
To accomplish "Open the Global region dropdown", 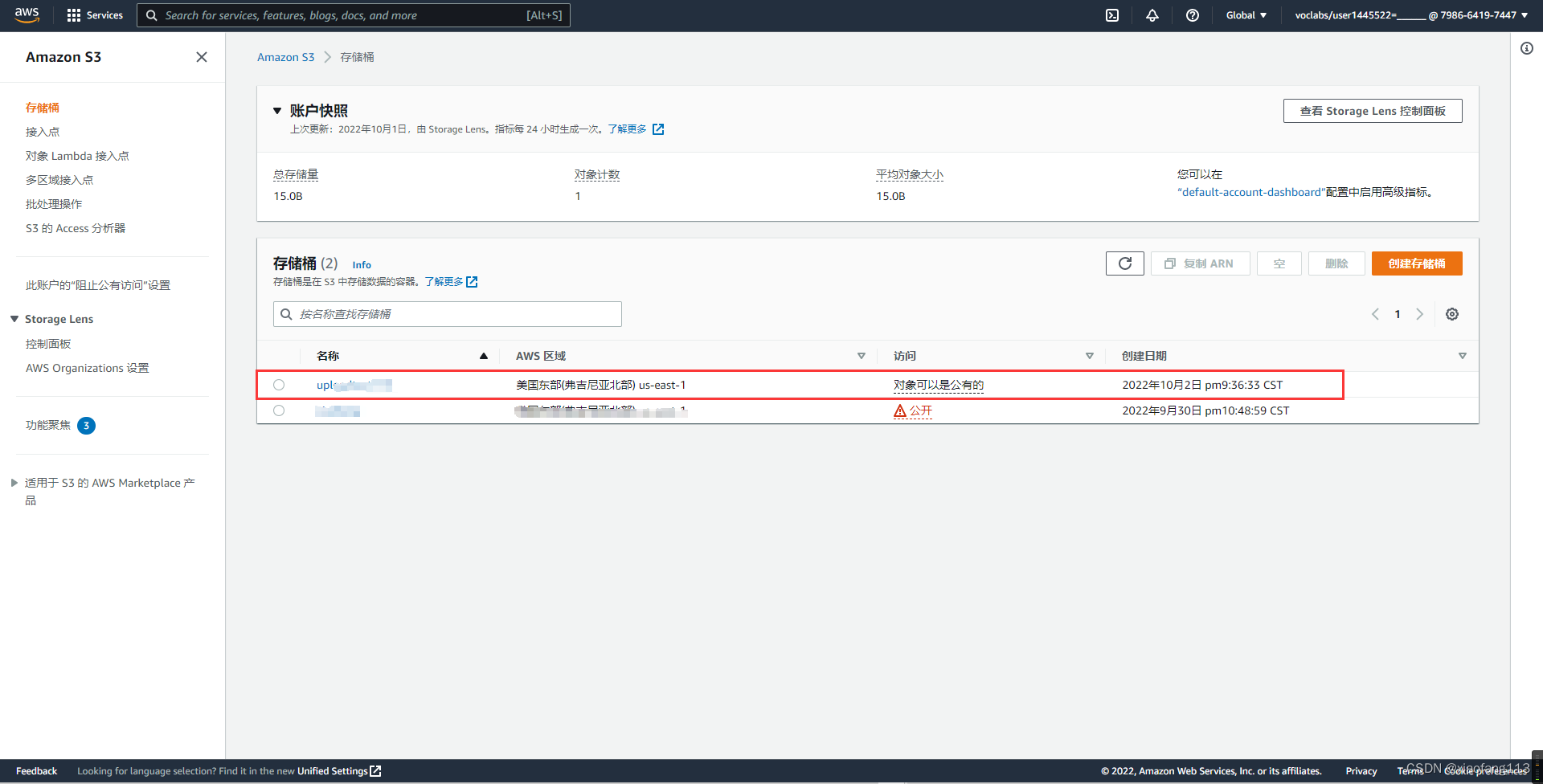I will [1246, 15].
